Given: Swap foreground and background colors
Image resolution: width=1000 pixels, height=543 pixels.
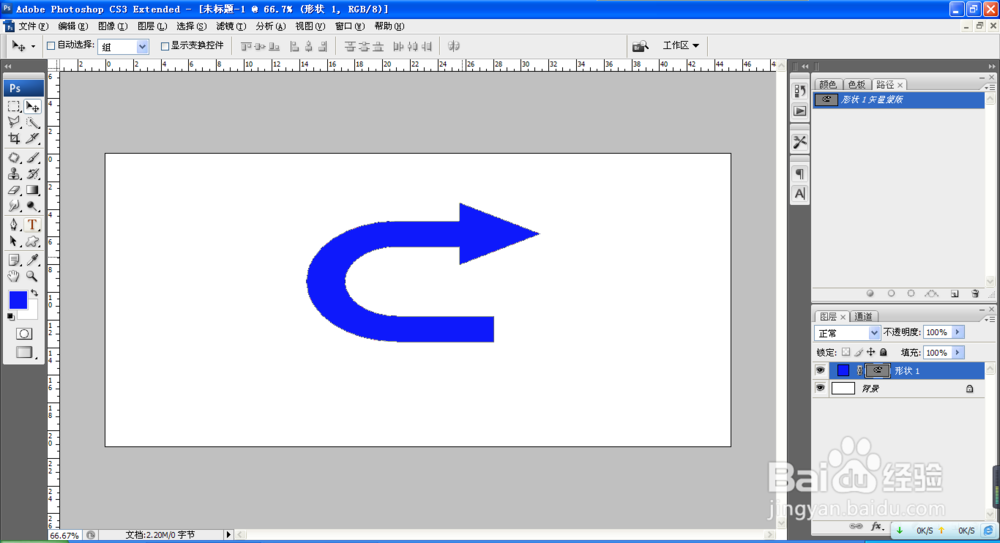Looking at the screenshot, I should (x=34, y=294).
